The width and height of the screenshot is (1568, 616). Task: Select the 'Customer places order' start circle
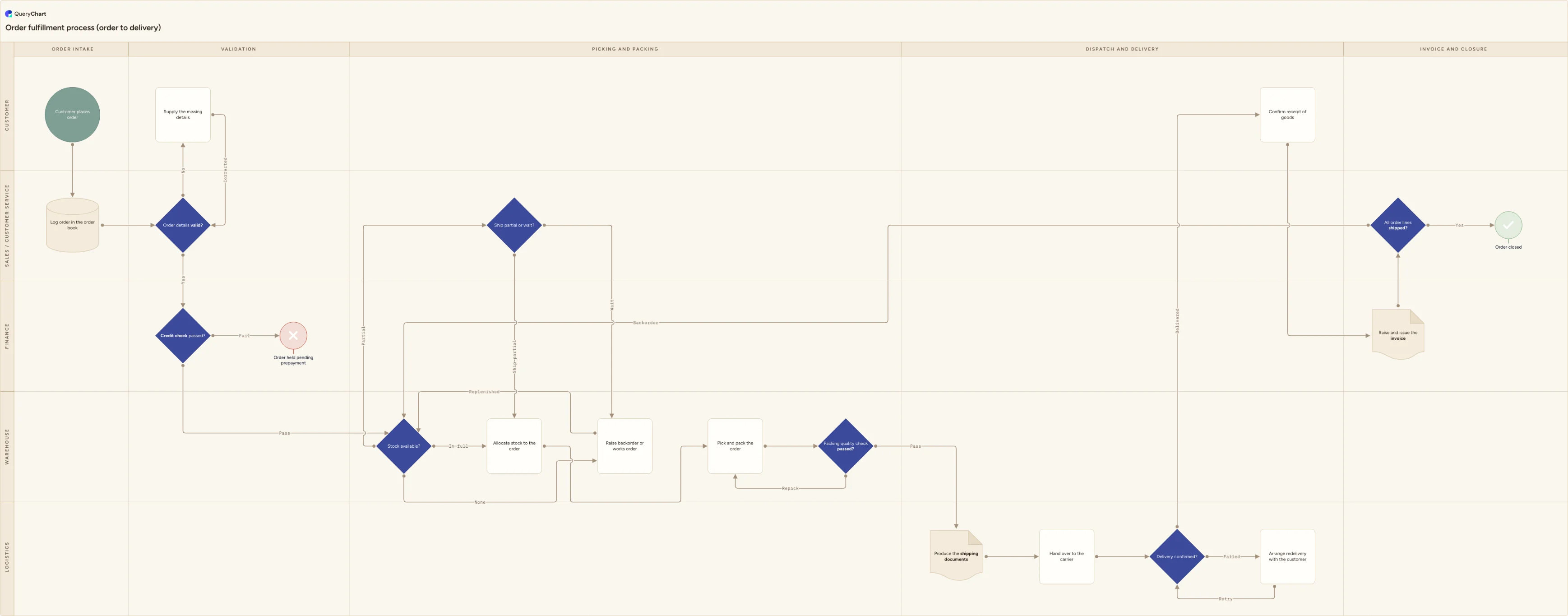pyautogui.click(x=73, y=115)
